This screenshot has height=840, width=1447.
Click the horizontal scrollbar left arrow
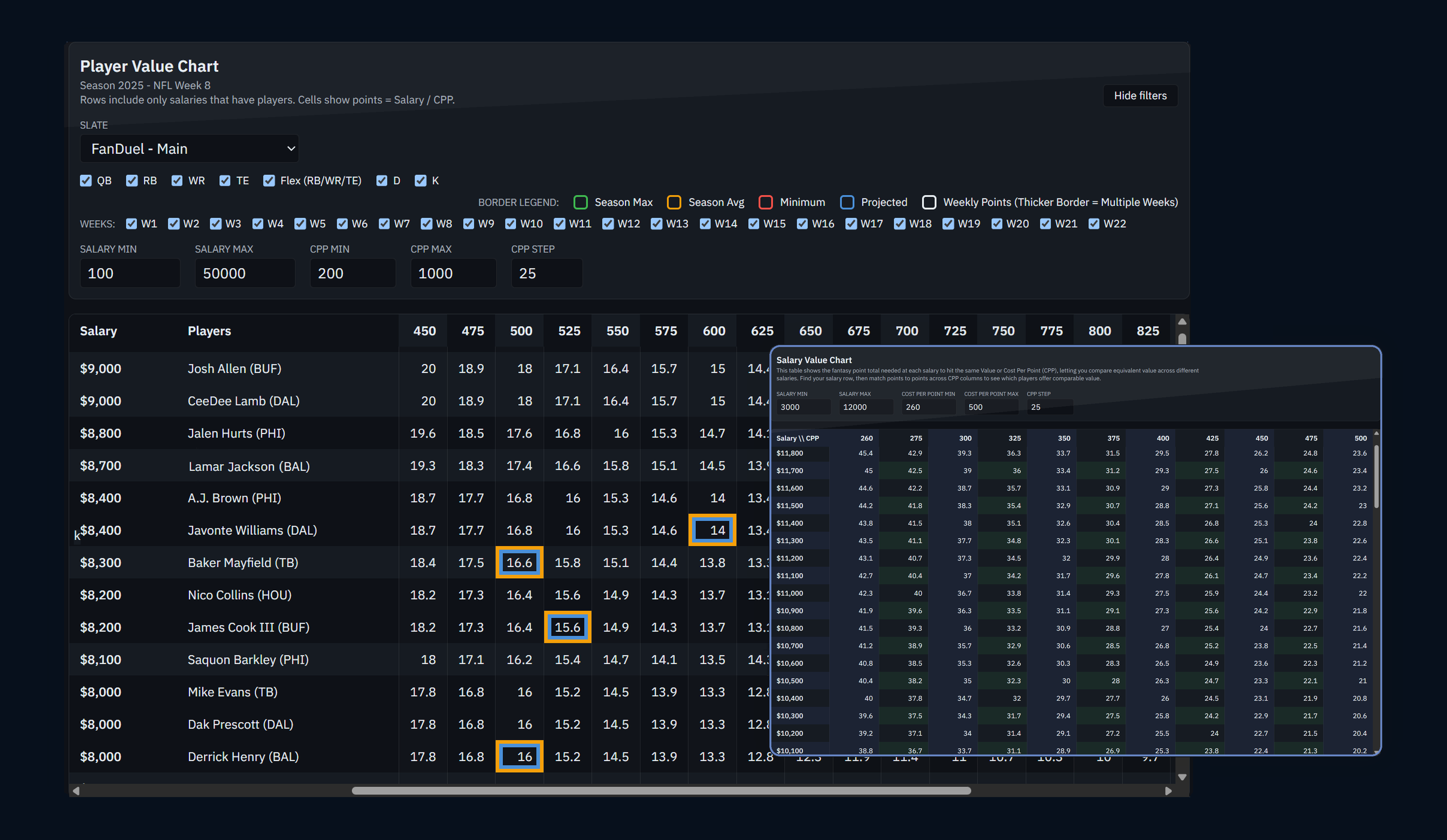pyautogui.click(x=76, y=791)
